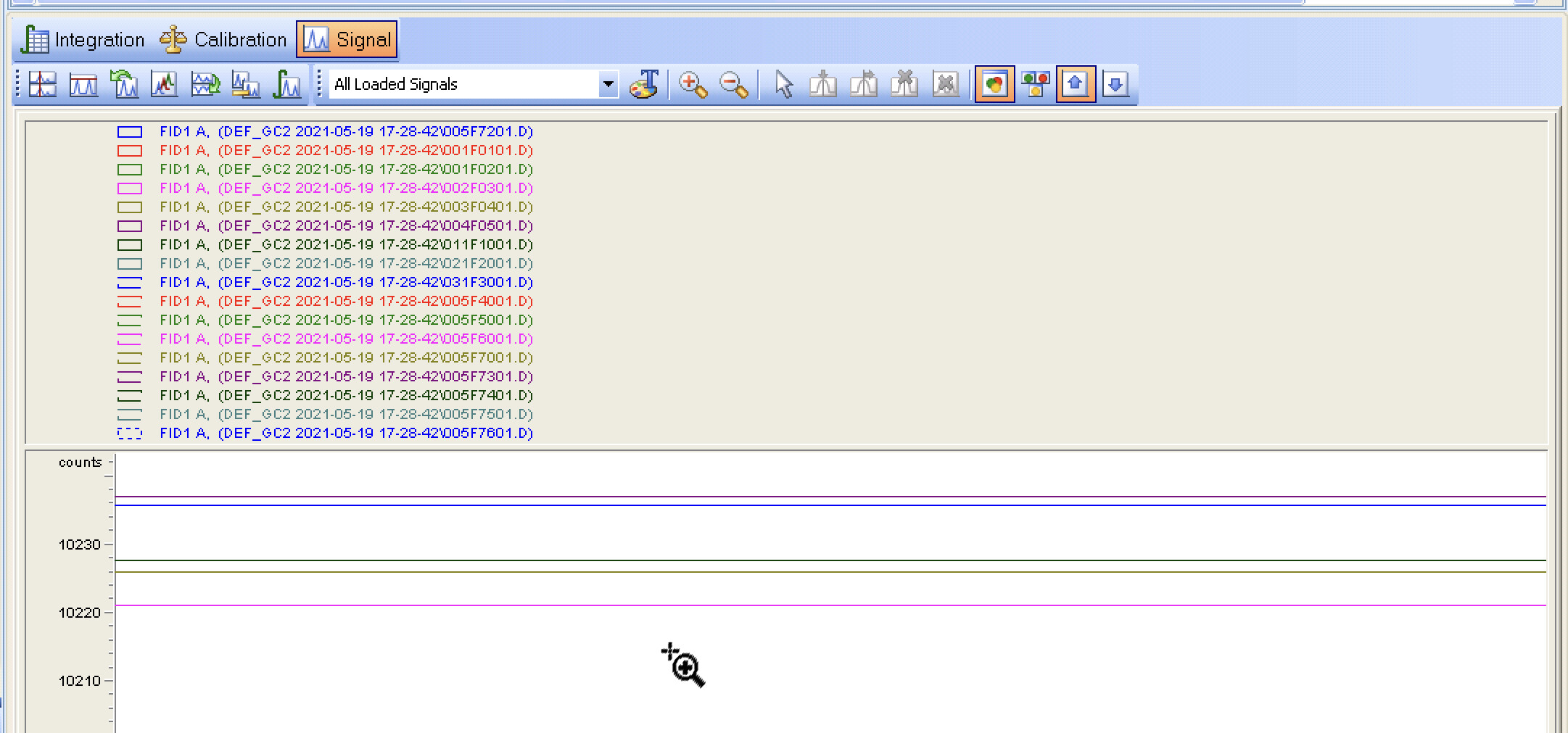Select legend entry ending 005F7001.D
The height and width of the screenshot is (733, 1568).
click(x=346, y=358)
